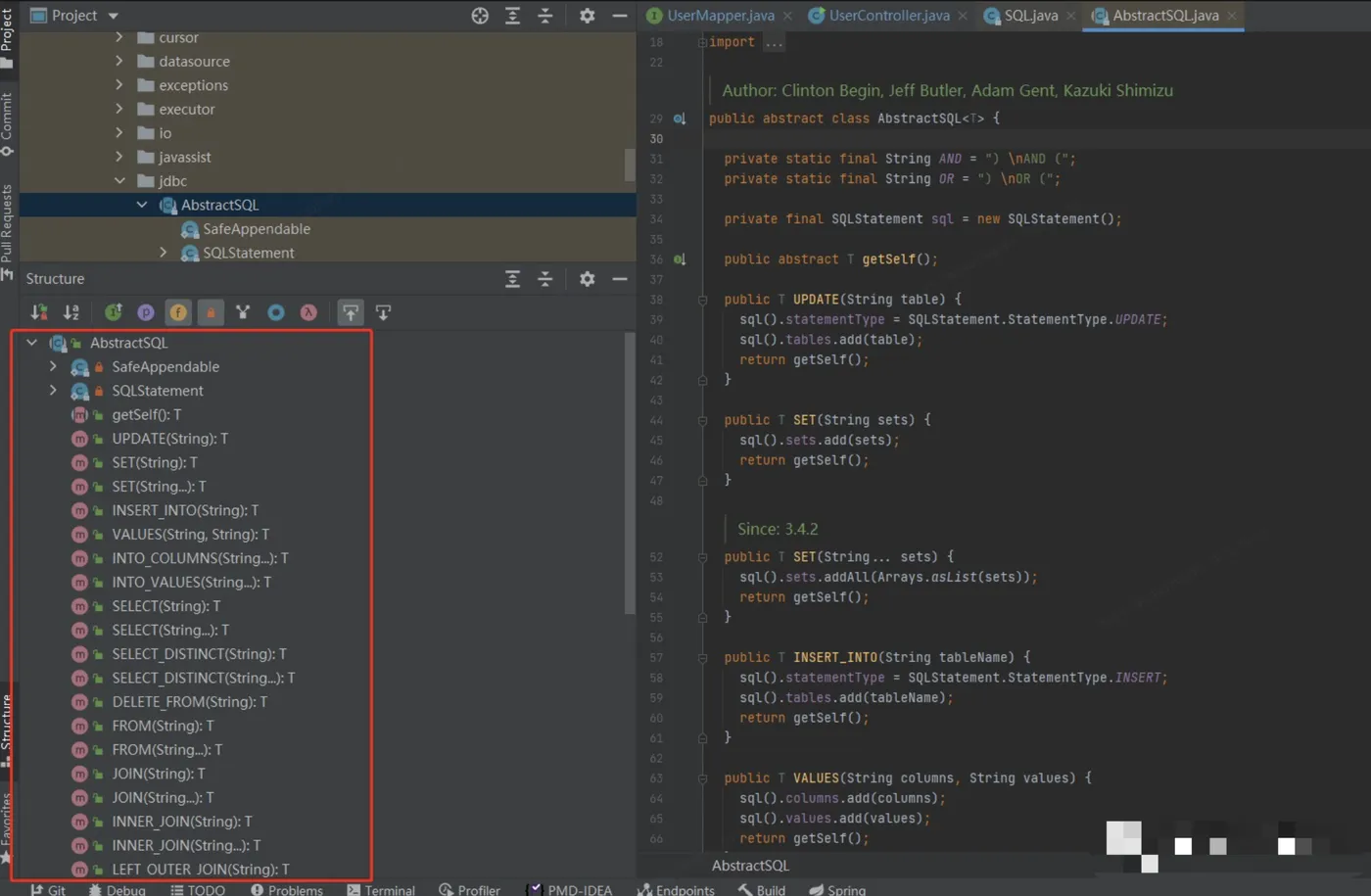Select INSERT_INTO(String): T in Structure
Viewport: 1371px width, 896px height.
coord(185,510)
